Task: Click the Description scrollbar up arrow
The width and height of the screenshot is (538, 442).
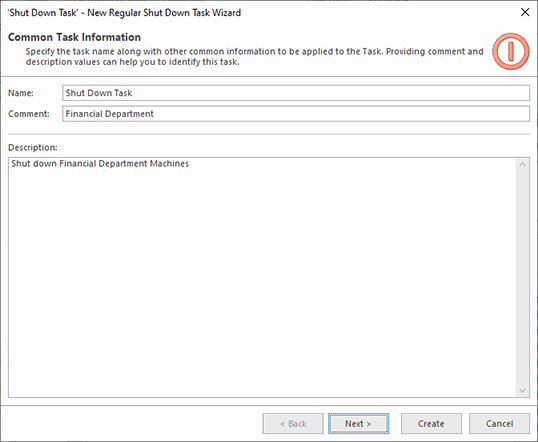Action: coord(522,164)
